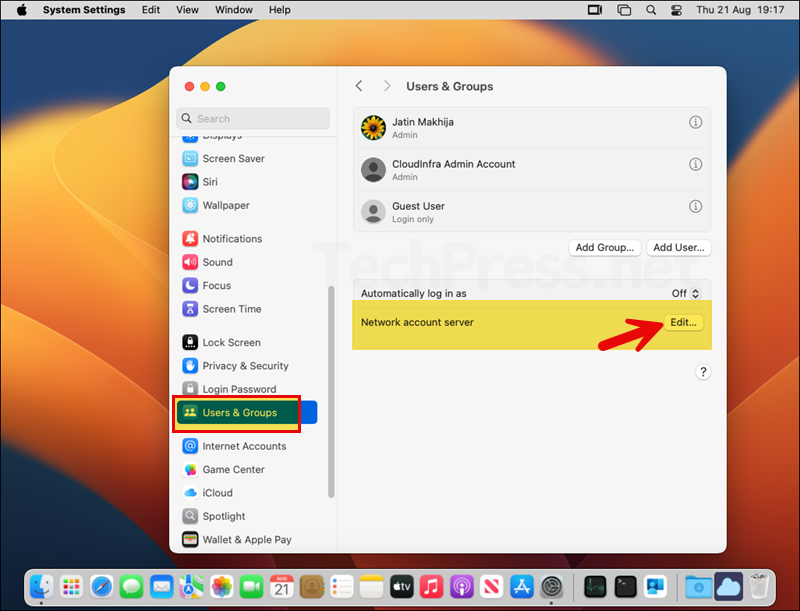Viewport: 800px width, 611px height.
Task: Open Privacy & Security settings
Action: (235, 366)
